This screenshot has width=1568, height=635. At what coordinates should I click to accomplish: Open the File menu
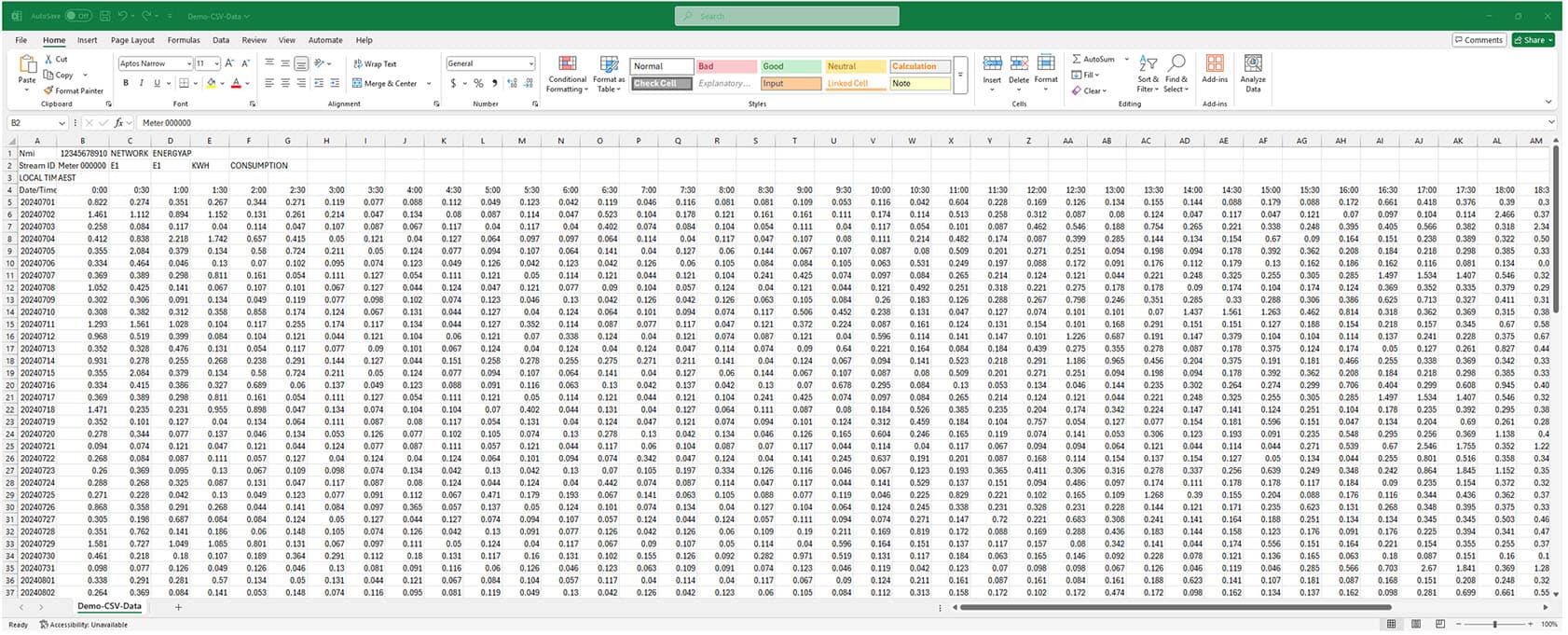(x=21, y=40)
